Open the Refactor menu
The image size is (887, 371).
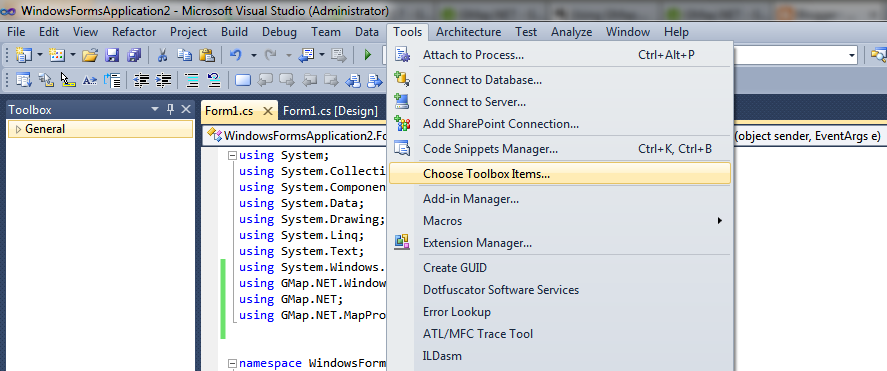click(134, 32)
